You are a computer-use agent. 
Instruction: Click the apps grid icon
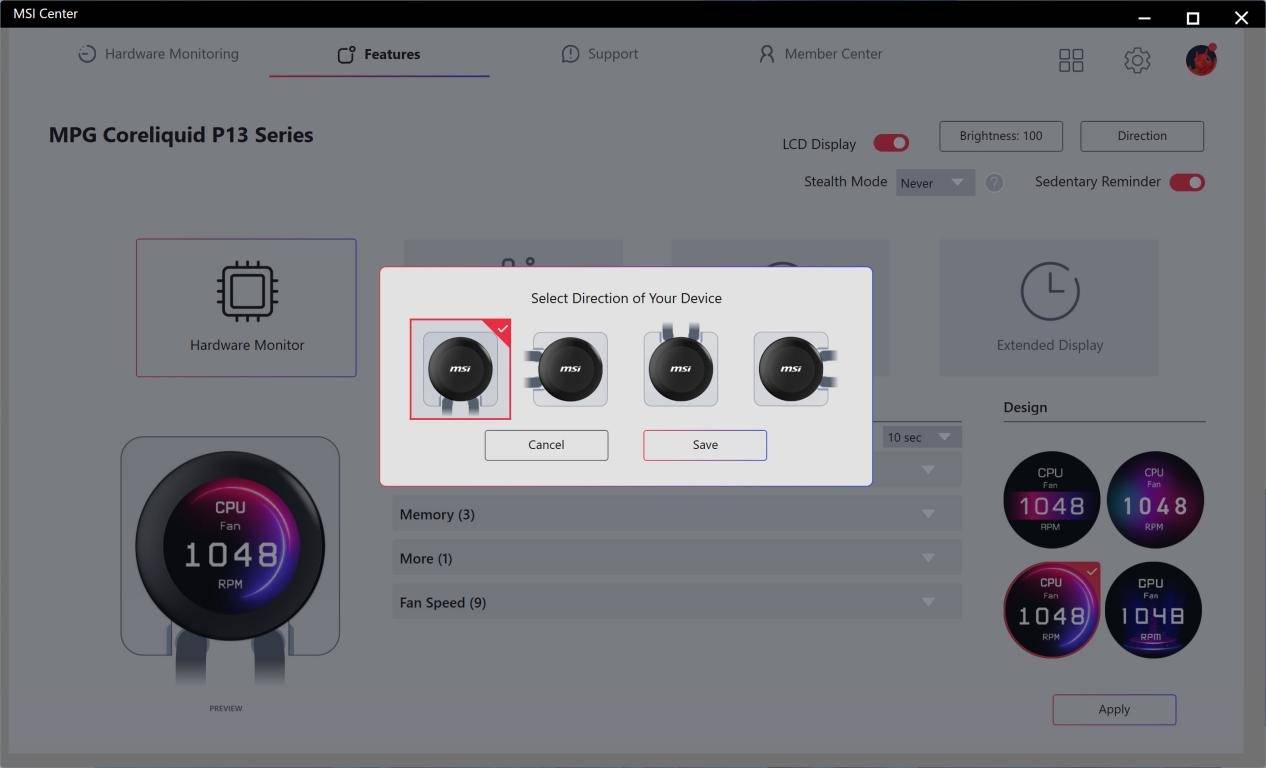pyautogui.click(x=1071, y=60)
